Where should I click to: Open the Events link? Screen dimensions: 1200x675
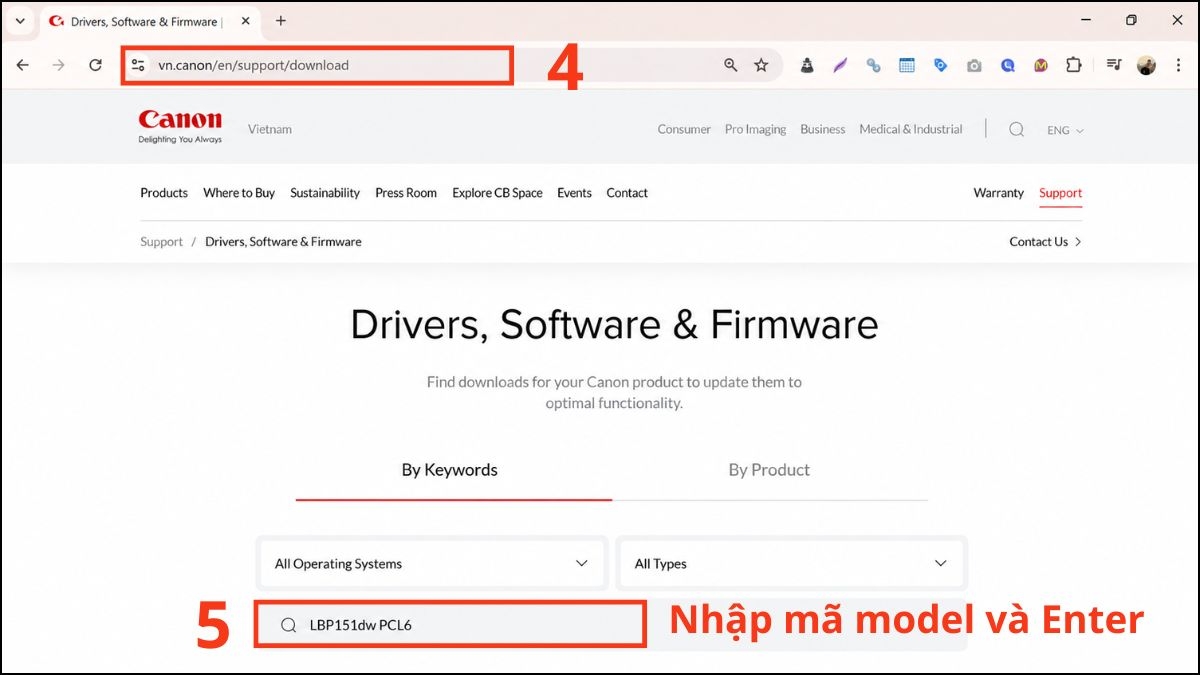[574, 193]
